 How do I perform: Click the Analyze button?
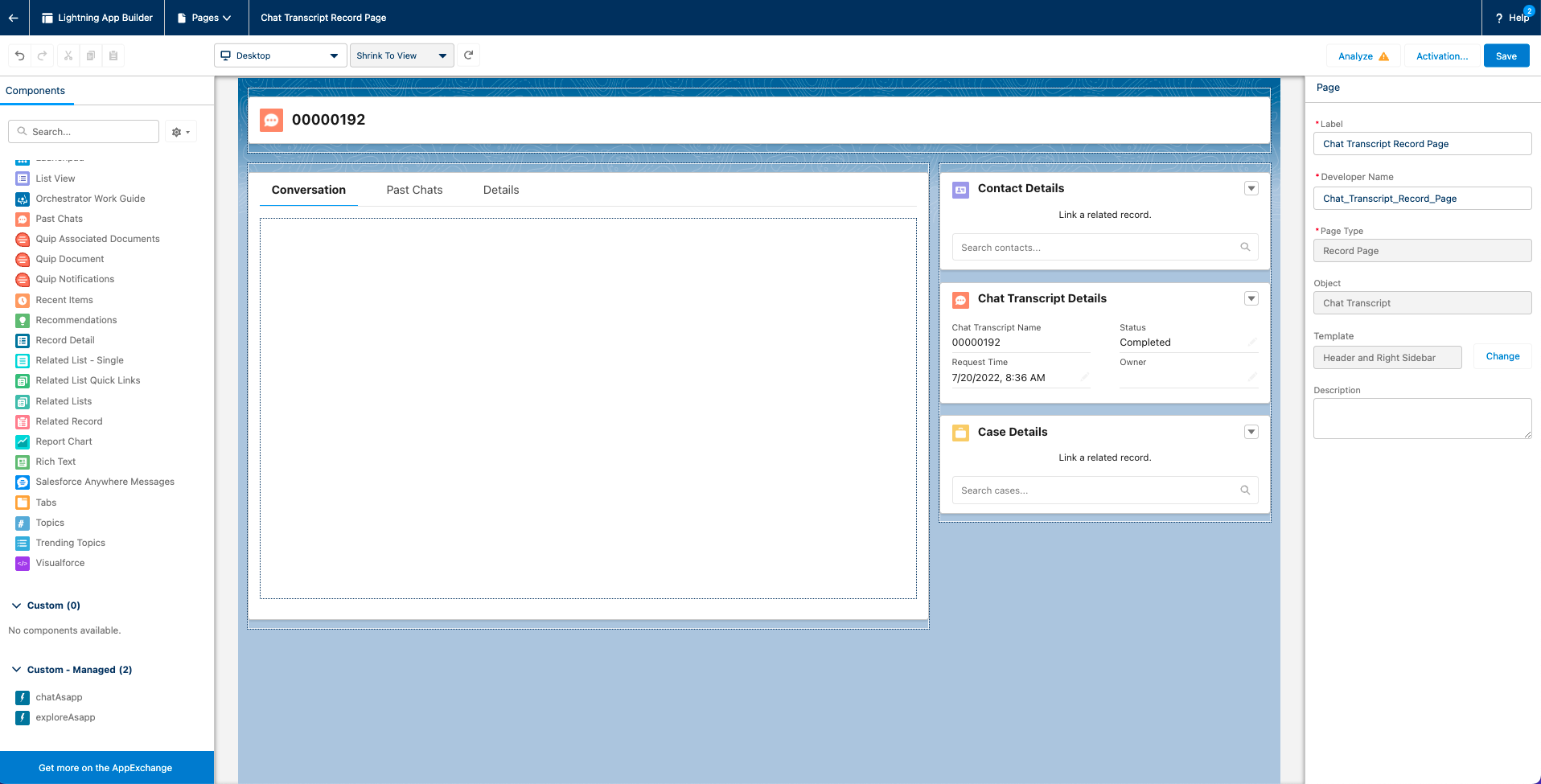[1363, 56]
